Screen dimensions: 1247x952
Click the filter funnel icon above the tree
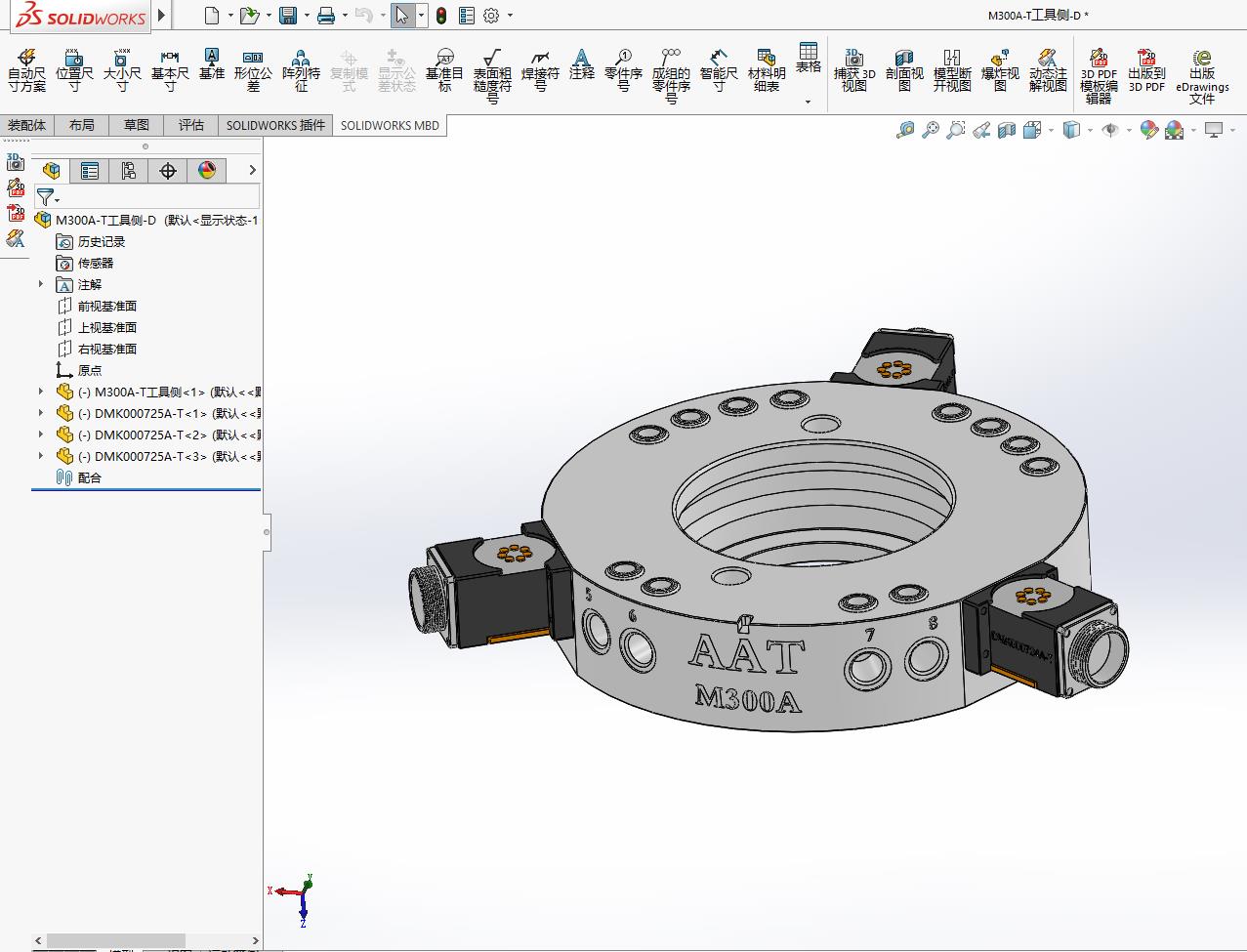[x=45, y=197]
